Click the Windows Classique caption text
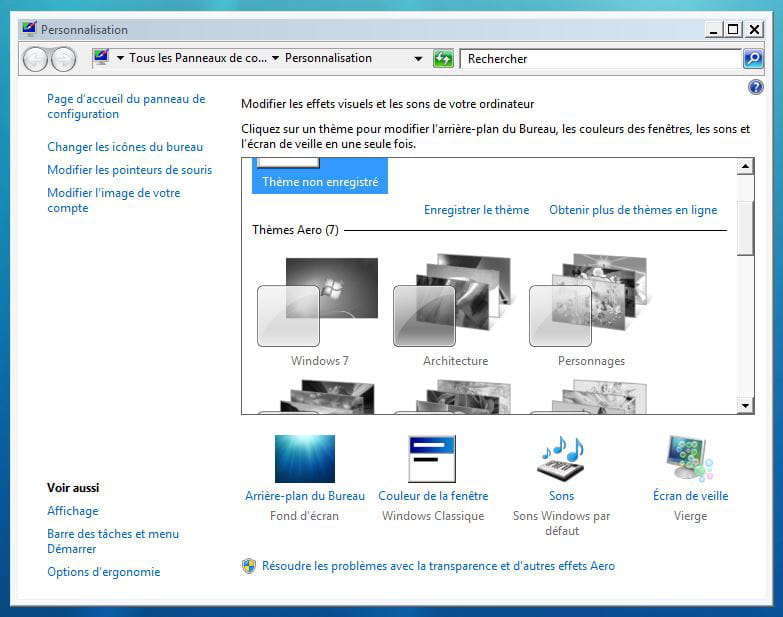783x617 pixels. pyautogui.click(x=433, y=516)
